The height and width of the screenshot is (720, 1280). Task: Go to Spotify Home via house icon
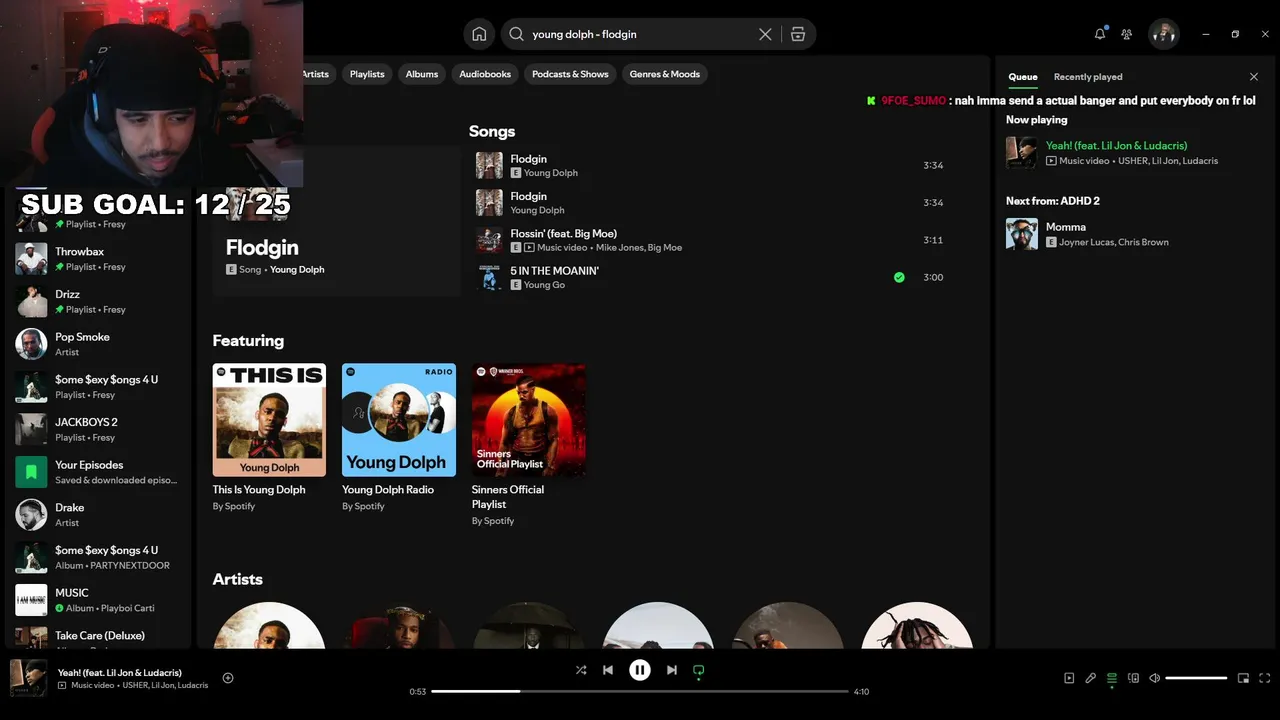click(x=479, y=34)
